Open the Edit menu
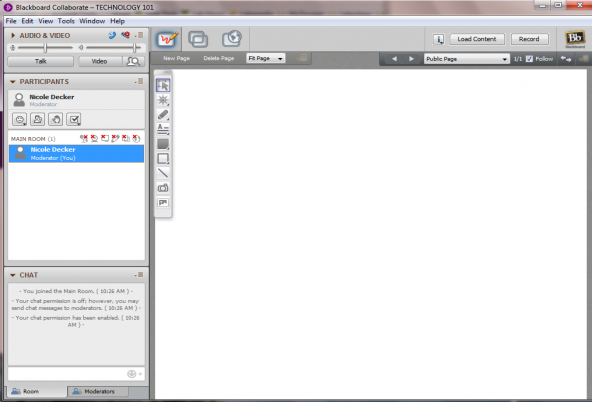This screenshot has width=592, height=402. (x=27, y=21)
